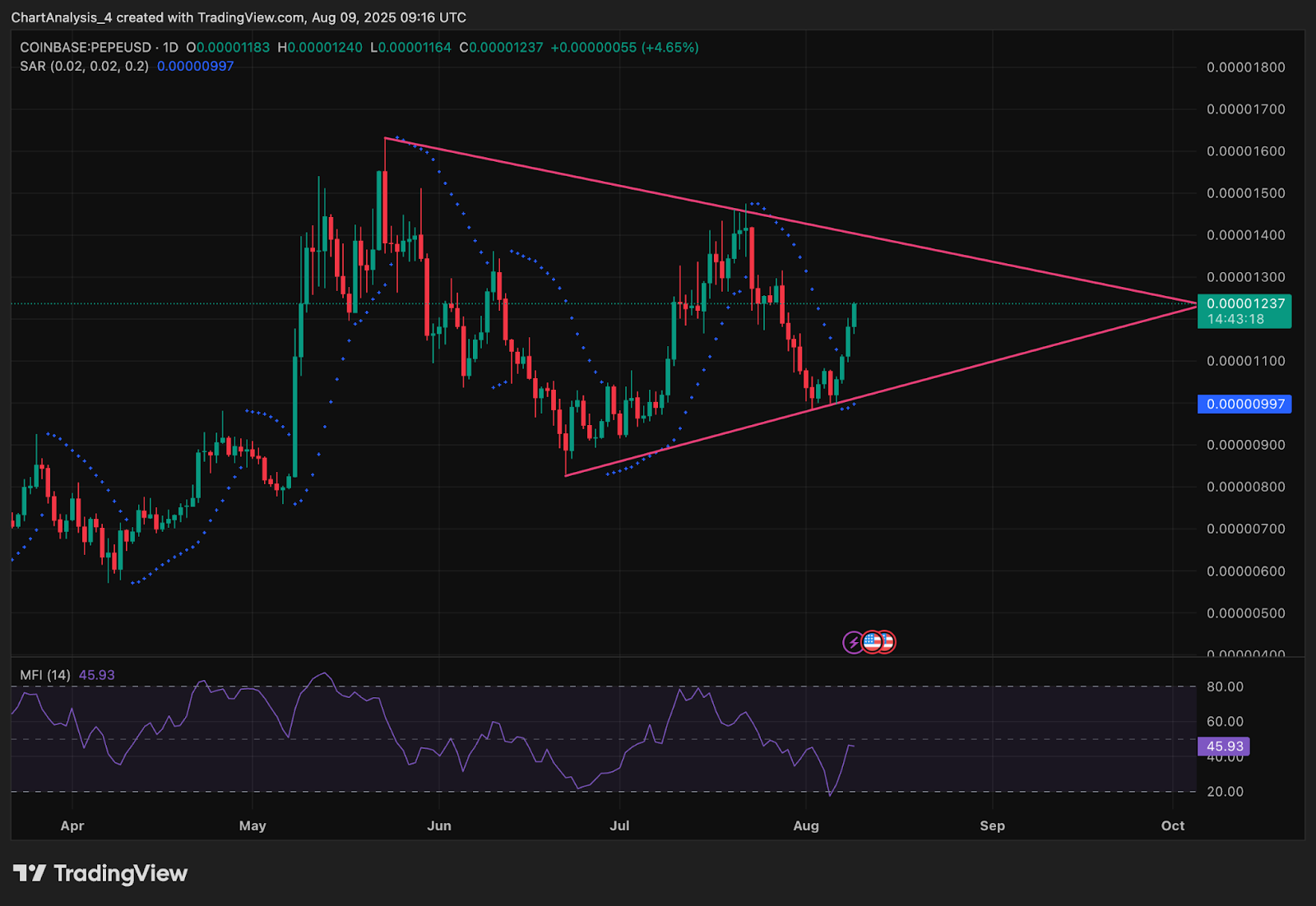Image resolution: width=1316 pixels, height=906 pixels.
Task: Click the purple lightning event icon
Action: (853, 642)
